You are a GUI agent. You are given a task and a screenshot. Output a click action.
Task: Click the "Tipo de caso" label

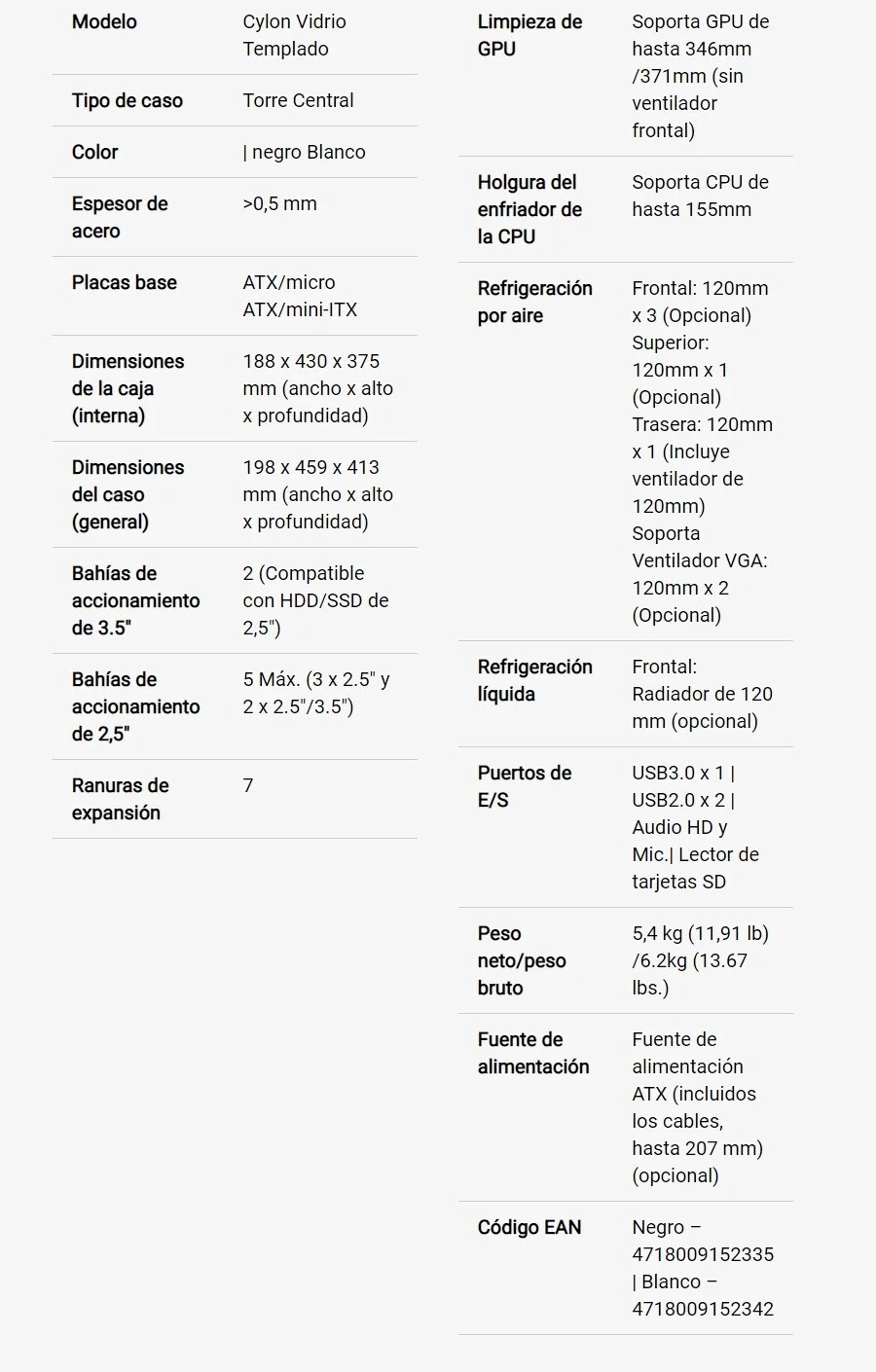(x=127, y=100)
